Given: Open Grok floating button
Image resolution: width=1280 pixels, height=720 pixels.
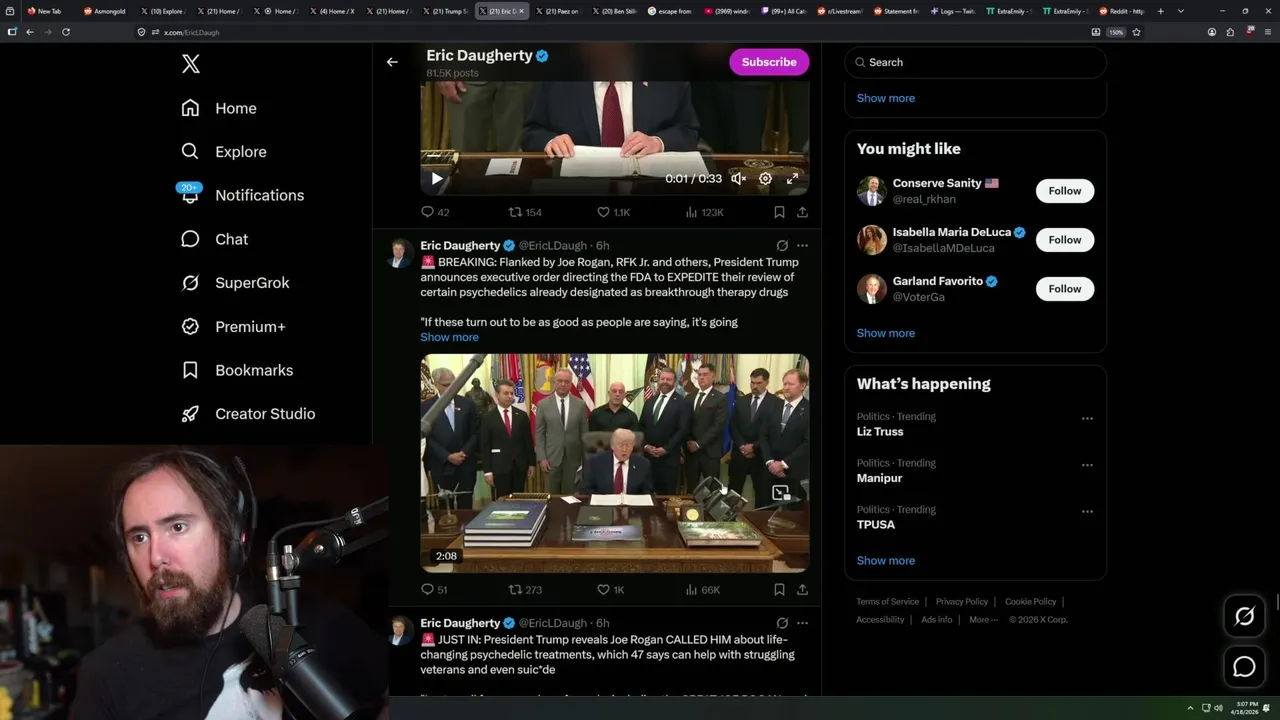Looking at the screenshot, I should [x=1245, y=617].
